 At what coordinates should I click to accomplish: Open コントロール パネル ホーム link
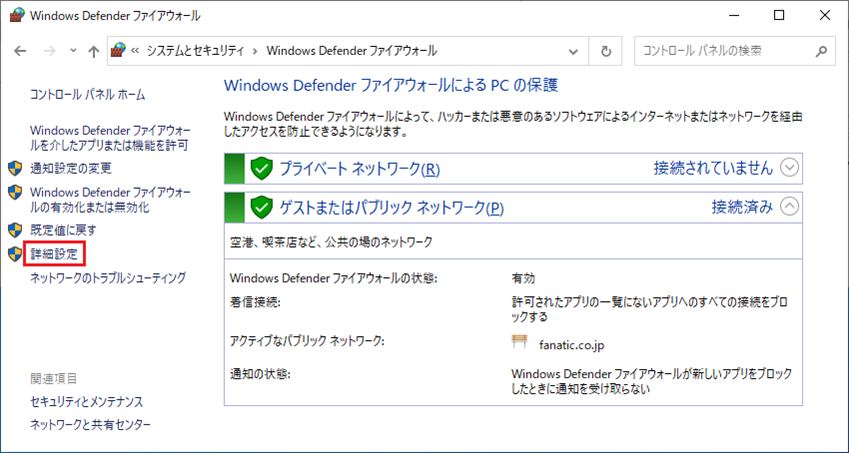(88, 95)
